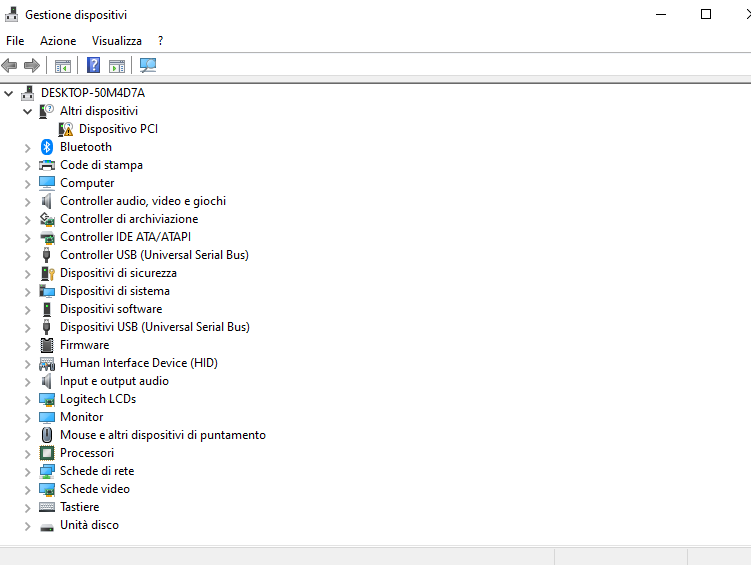Click the mouse icon of Mouse e altri dispositivi
The height and width of the screenshot is (565, 751).
tap(47, 435)
